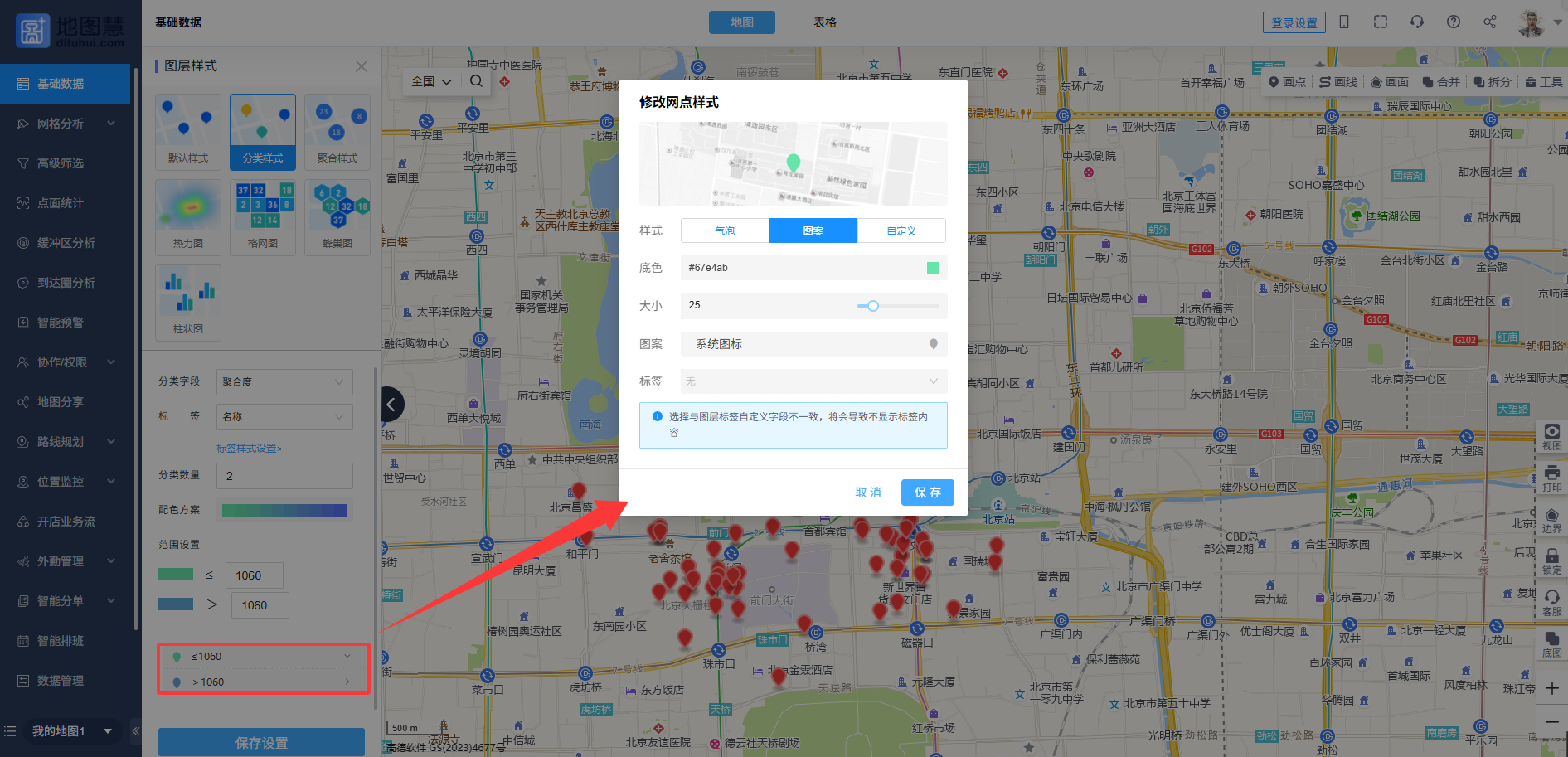Open the nationwide region dropdown
This screenshot has height=757, width=1568.
[431, 81]
